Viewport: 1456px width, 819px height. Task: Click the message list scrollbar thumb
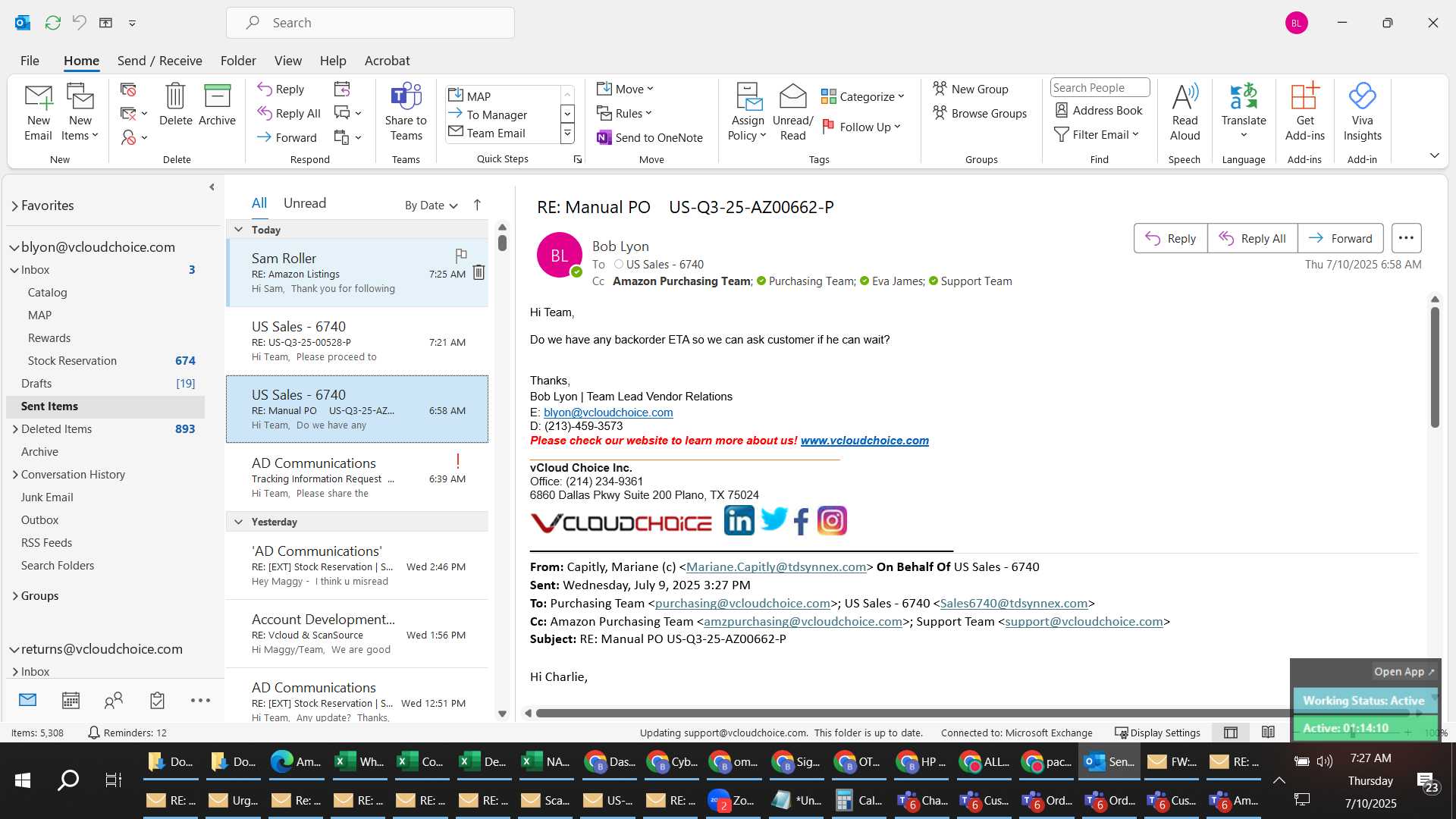coord(502,243)
